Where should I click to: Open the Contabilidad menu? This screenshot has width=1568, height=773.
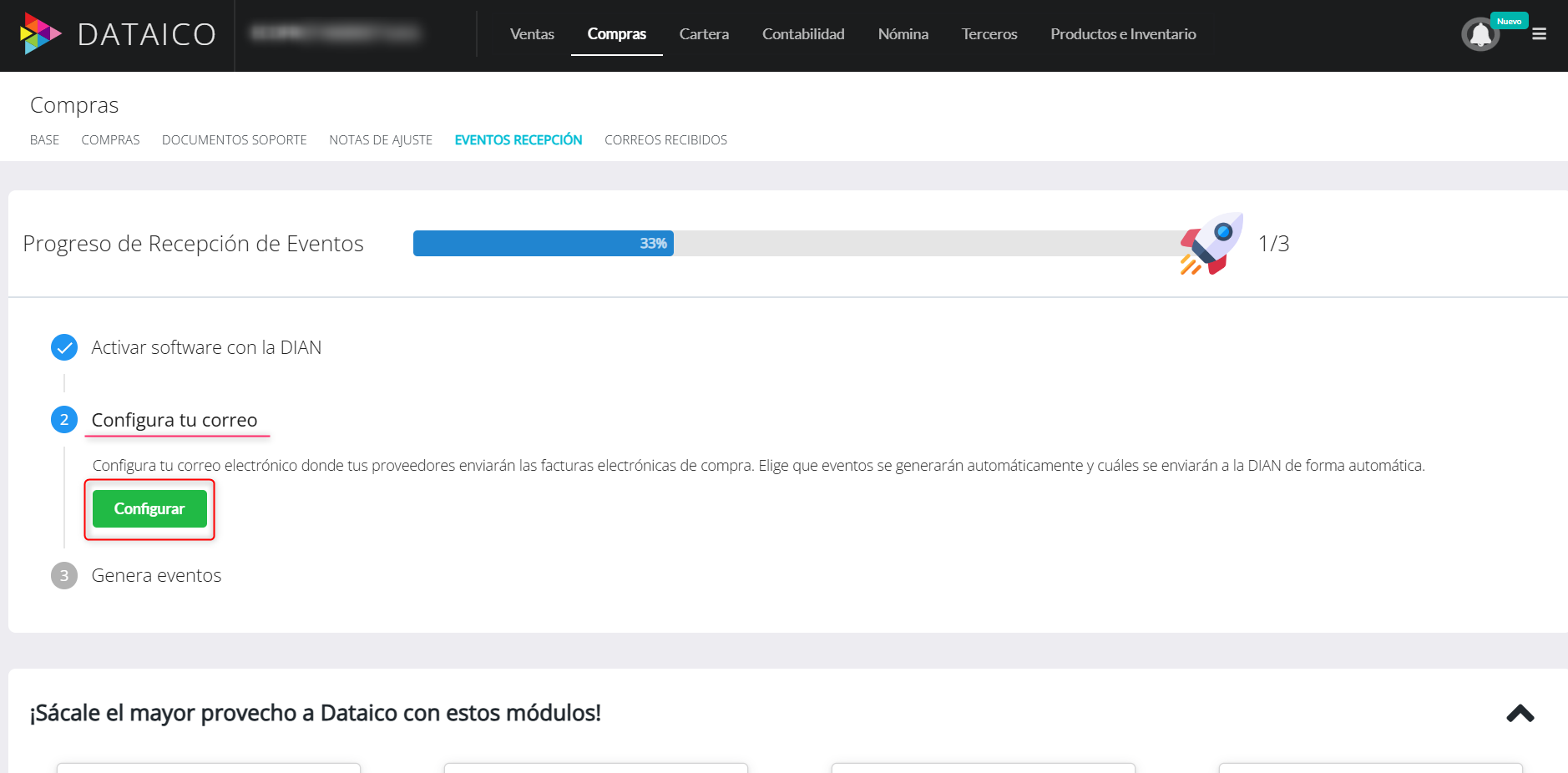(802, 34)
